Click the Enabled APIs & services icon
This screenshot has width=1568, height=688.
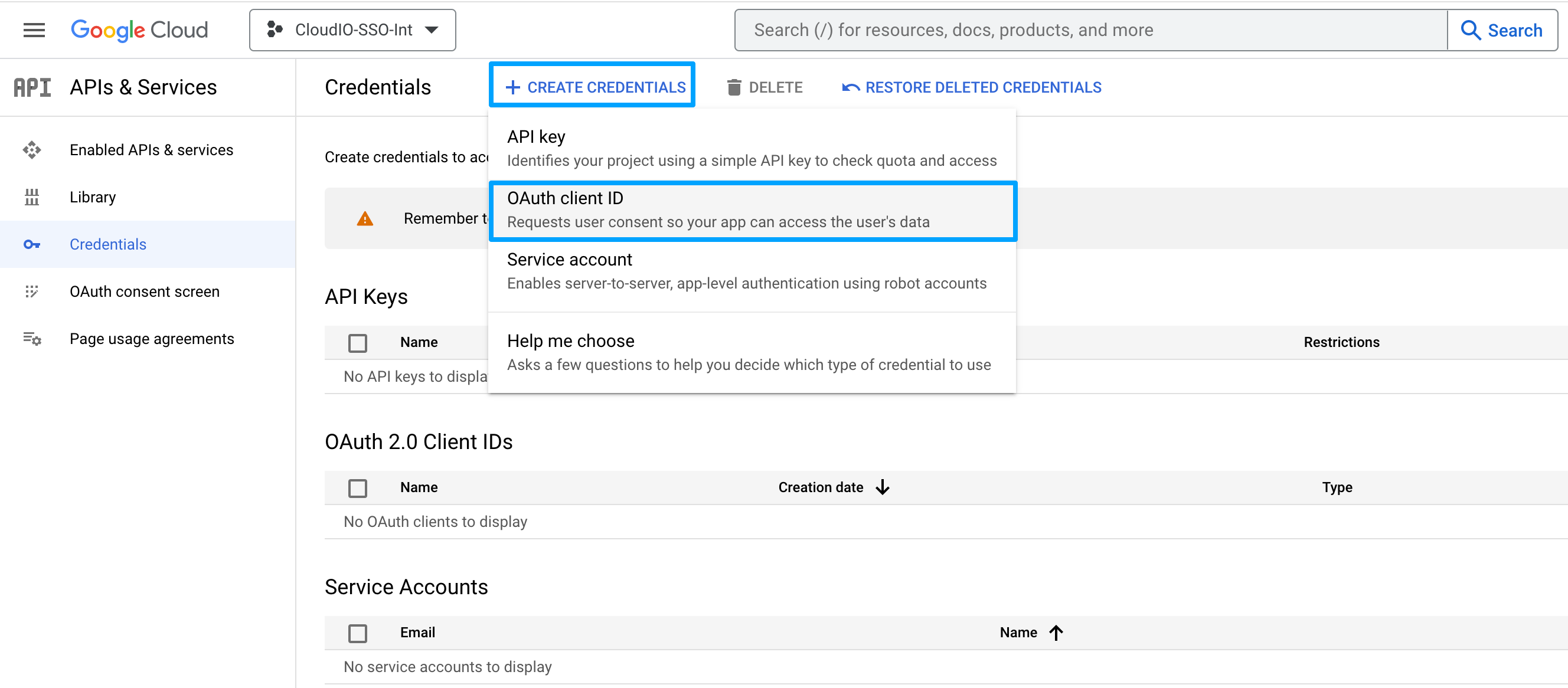(x=32, y=150)
